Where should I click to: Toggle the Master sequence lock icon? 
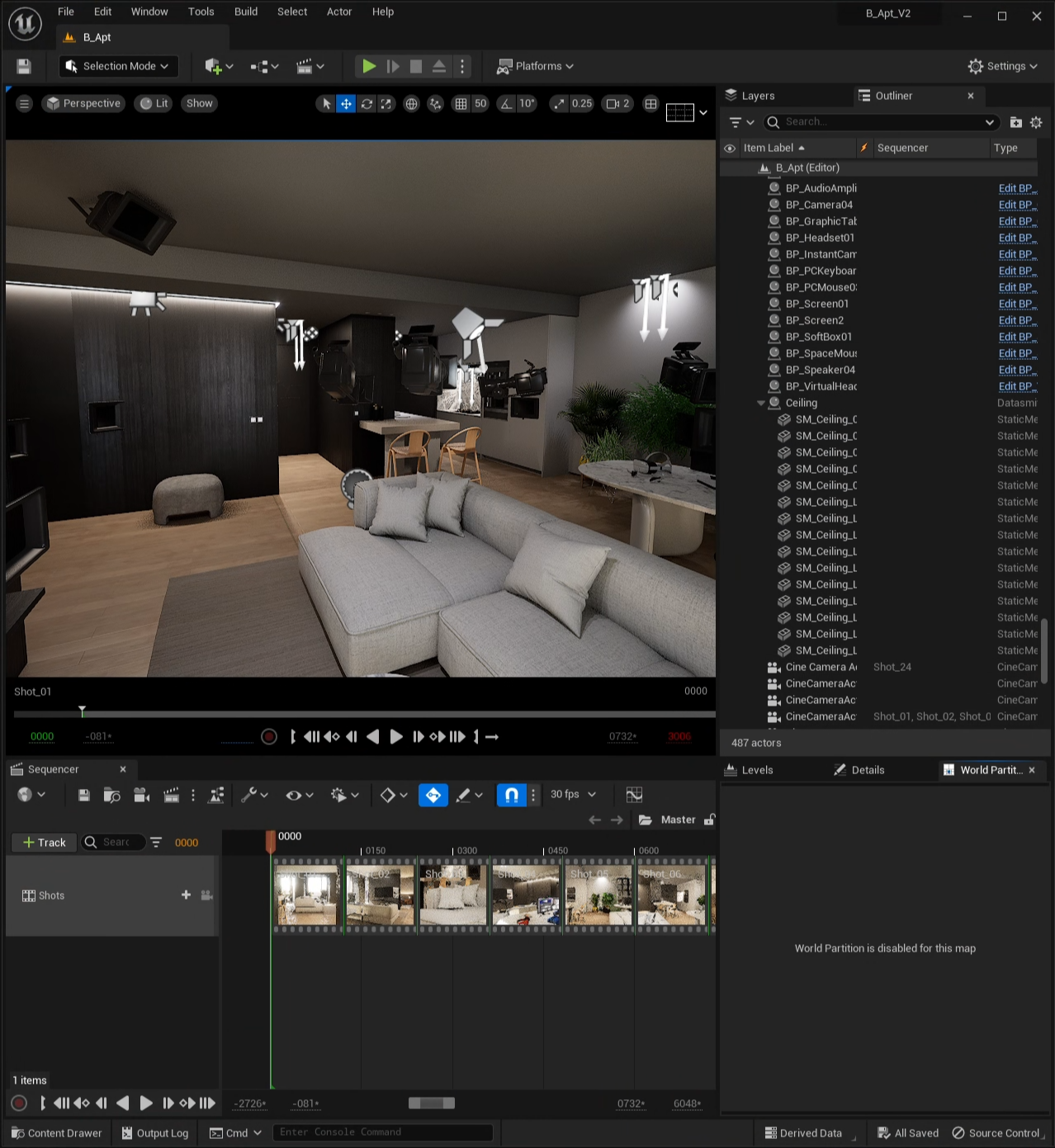(x=709, y=820)
